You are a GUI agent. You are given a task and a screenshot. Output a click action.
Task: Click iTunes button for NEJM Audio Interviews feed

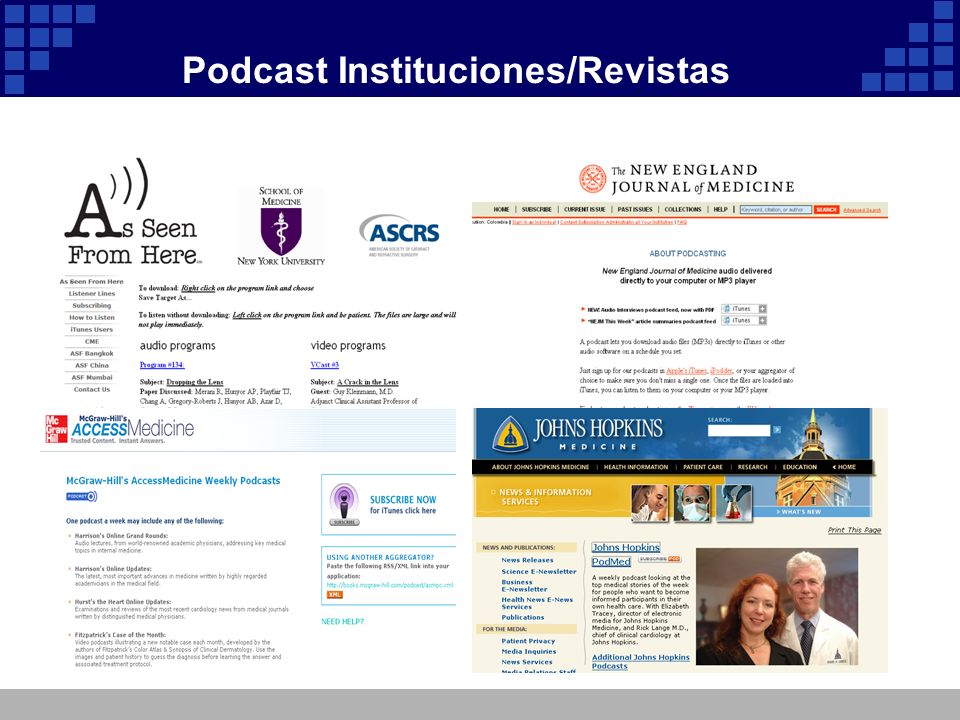coord(740,309)
